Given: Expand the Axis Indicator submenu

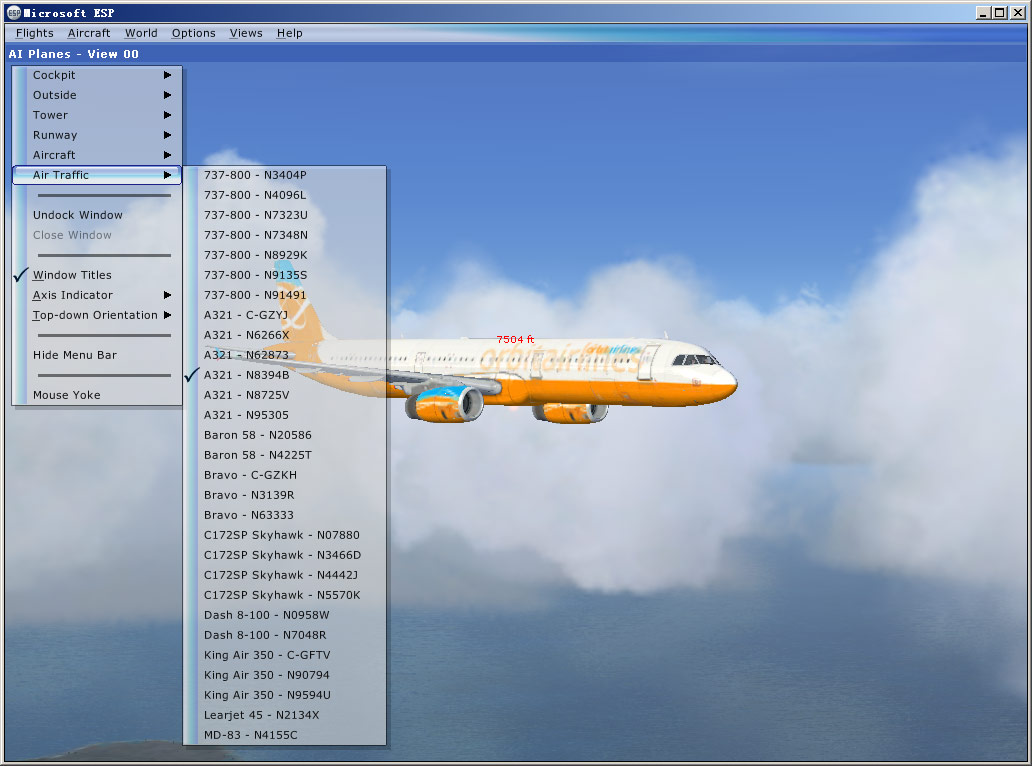Looking at the screenshot, I should click(x=97, y=295).
